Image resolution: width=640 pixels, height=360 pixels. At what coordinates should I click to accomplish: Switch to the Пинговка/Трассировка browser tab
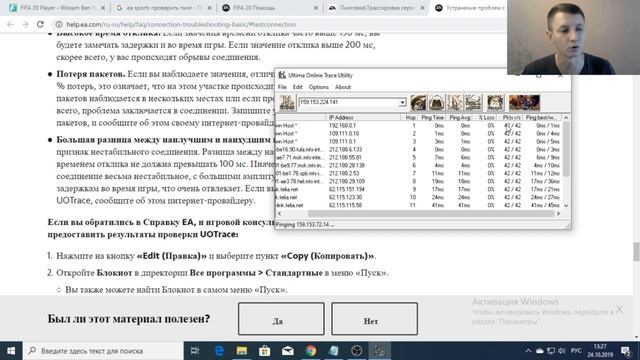point(376,8)
